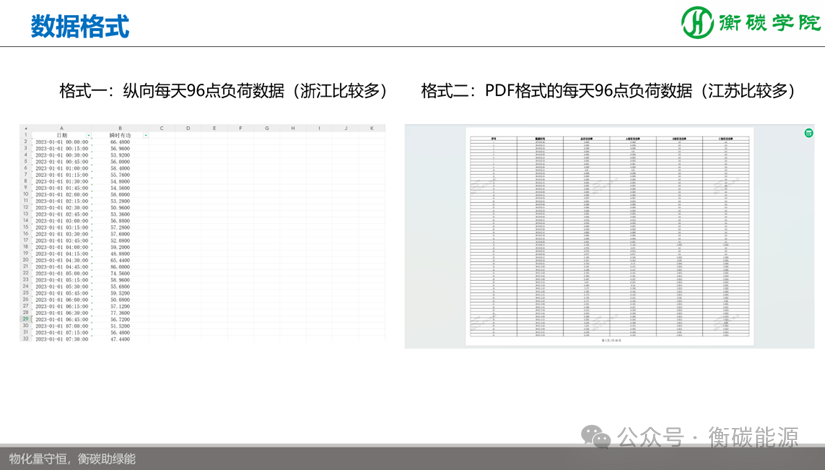Click cell 2023-01-01 01:00:00

point(62,168)
